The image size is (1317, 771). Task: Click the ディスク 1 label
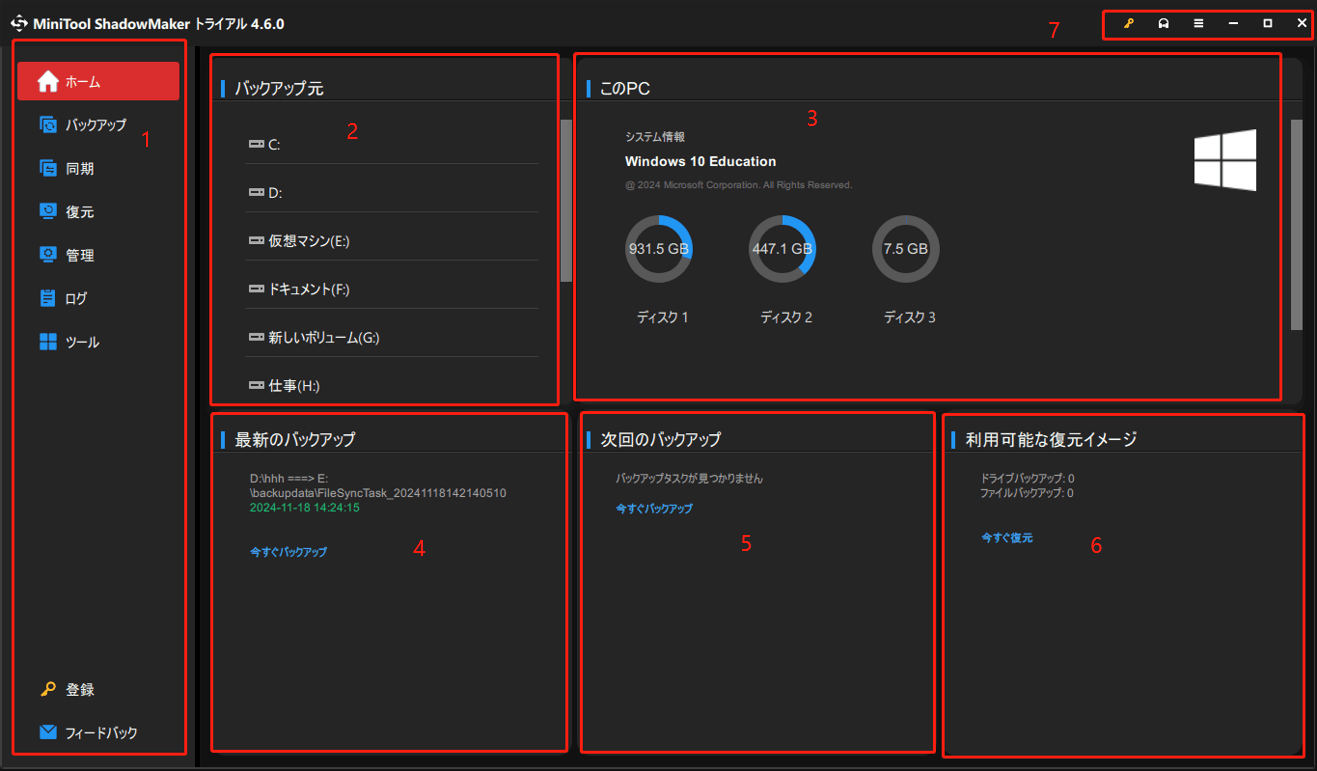tap(662, 317)
